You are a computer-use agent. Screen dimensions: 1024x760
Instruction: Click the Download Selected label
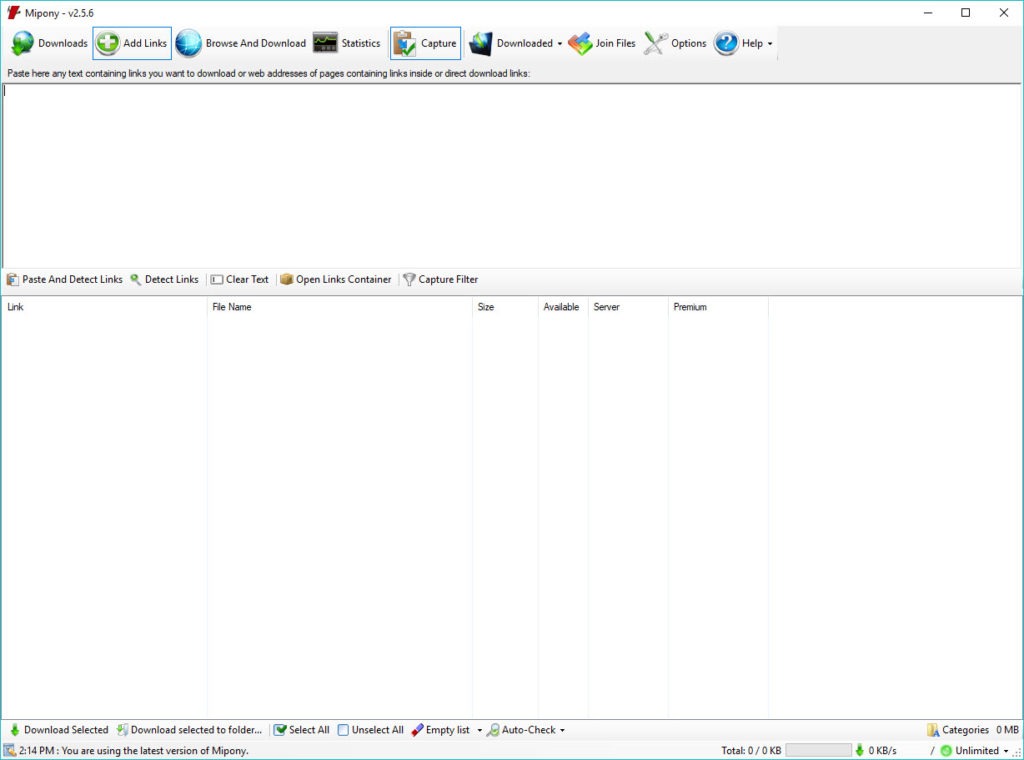click(66, 730)
